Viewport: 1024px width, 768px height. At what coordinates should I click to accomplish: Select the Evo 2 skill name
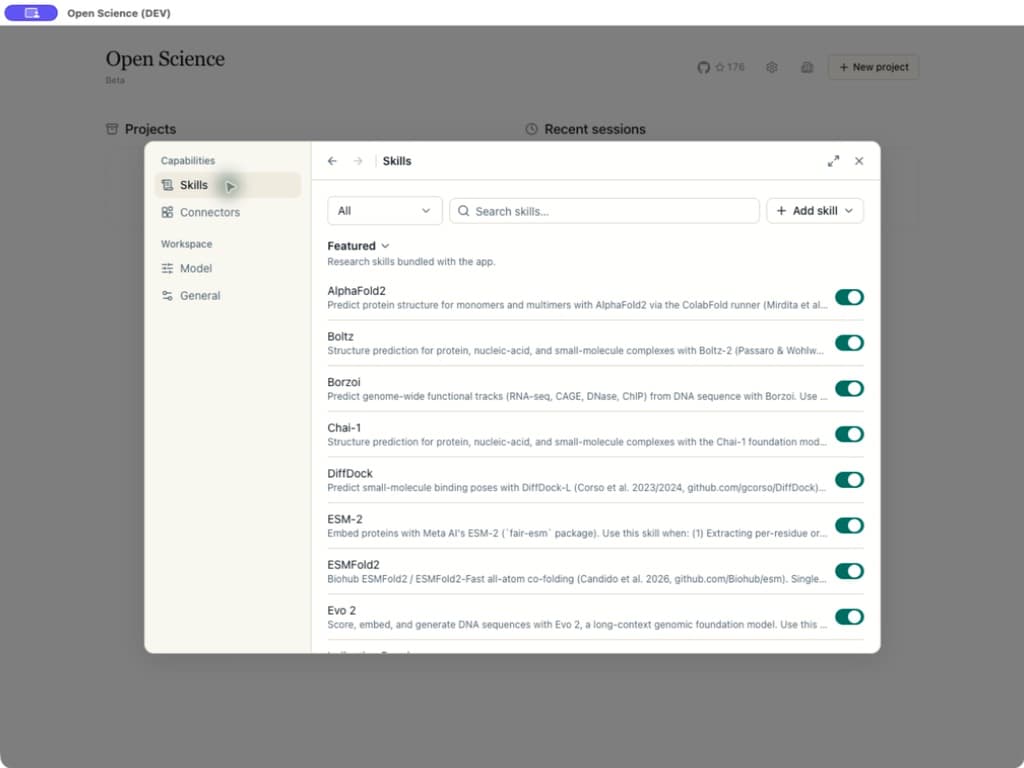click(x=342, y=611)
